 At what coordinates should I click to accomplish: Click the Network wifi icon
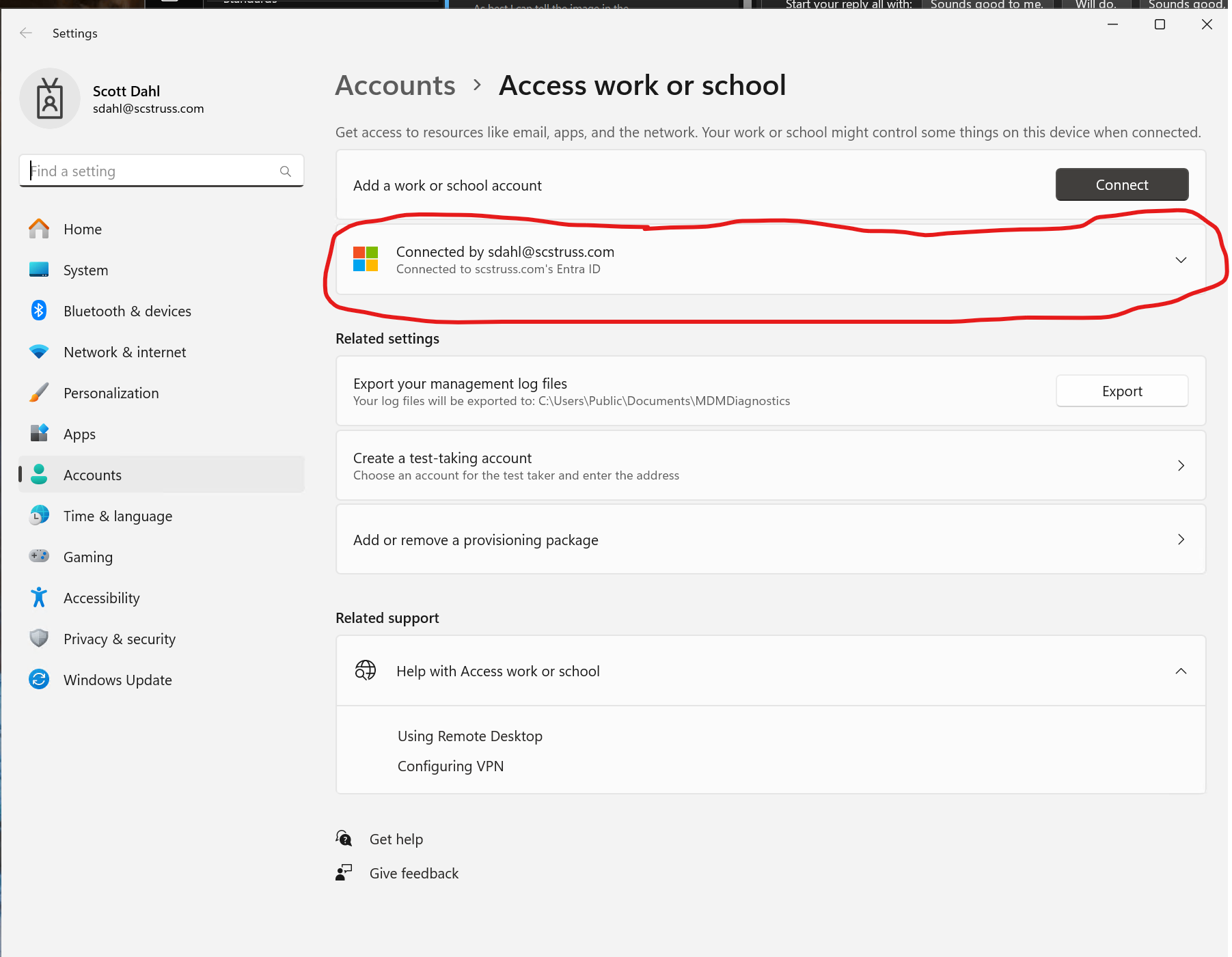click(x=39, y=352)
